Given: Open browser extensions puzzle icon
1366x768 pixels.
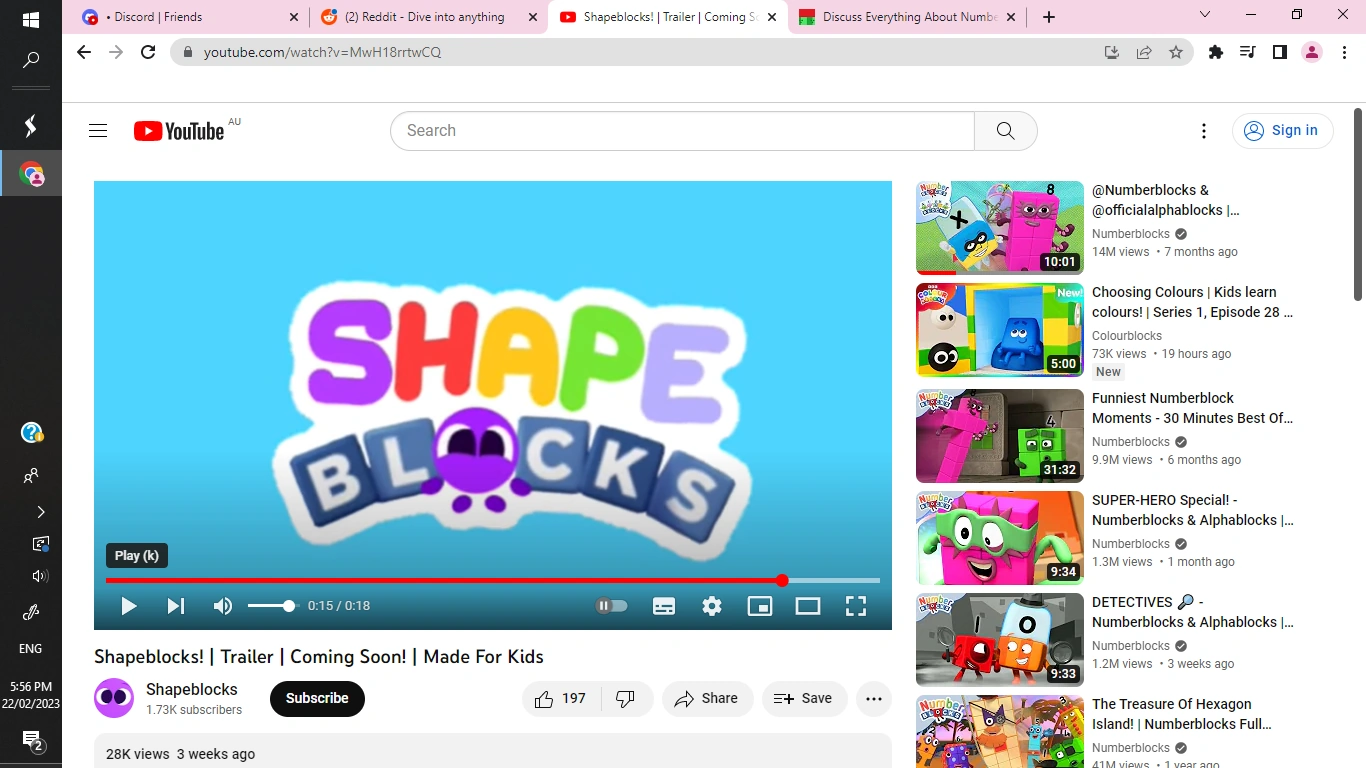Looking at the screenshot, I should 1215,52.
